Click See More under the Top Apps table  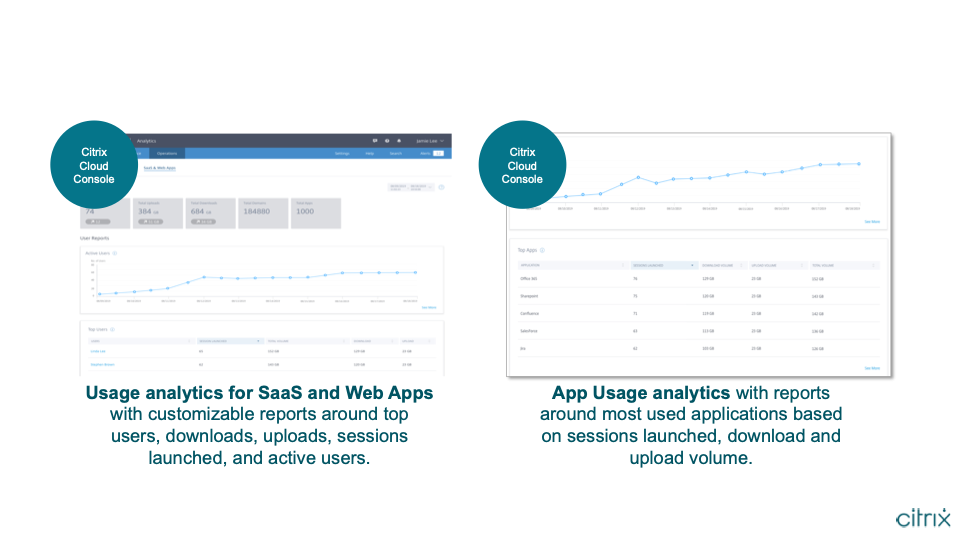click(872, 368)
